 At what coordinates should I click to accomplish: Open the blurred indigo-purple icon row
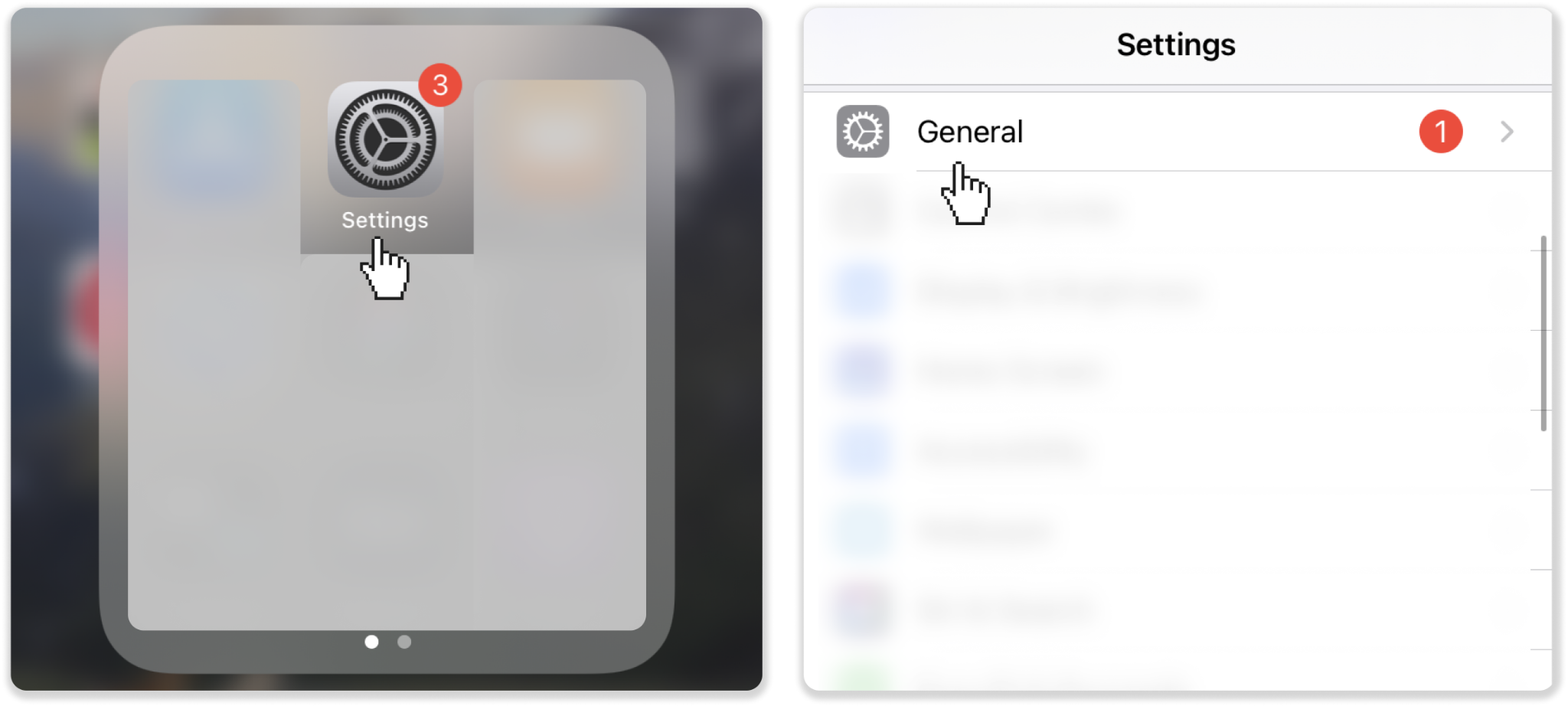click(x=1178, y=371)
